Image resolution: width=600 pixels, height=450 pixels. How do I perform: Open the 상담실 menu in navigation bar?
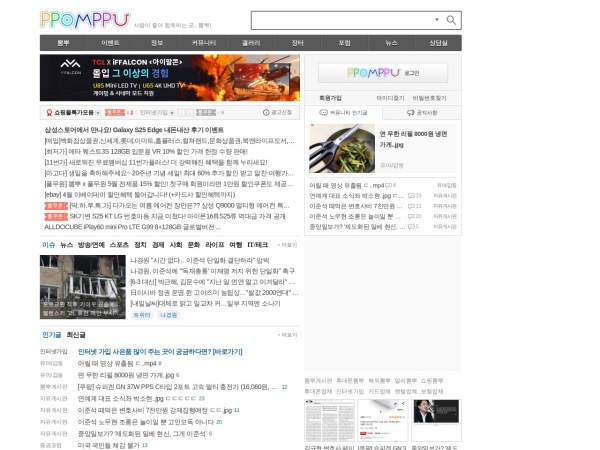click(x=438, y=43)
